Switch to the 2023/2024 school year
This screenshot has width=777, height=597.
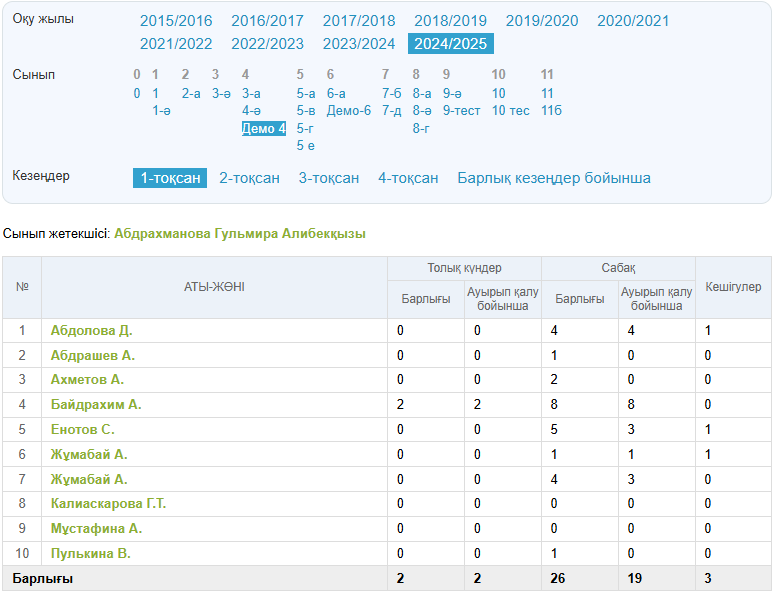click(x=359, y=44)
